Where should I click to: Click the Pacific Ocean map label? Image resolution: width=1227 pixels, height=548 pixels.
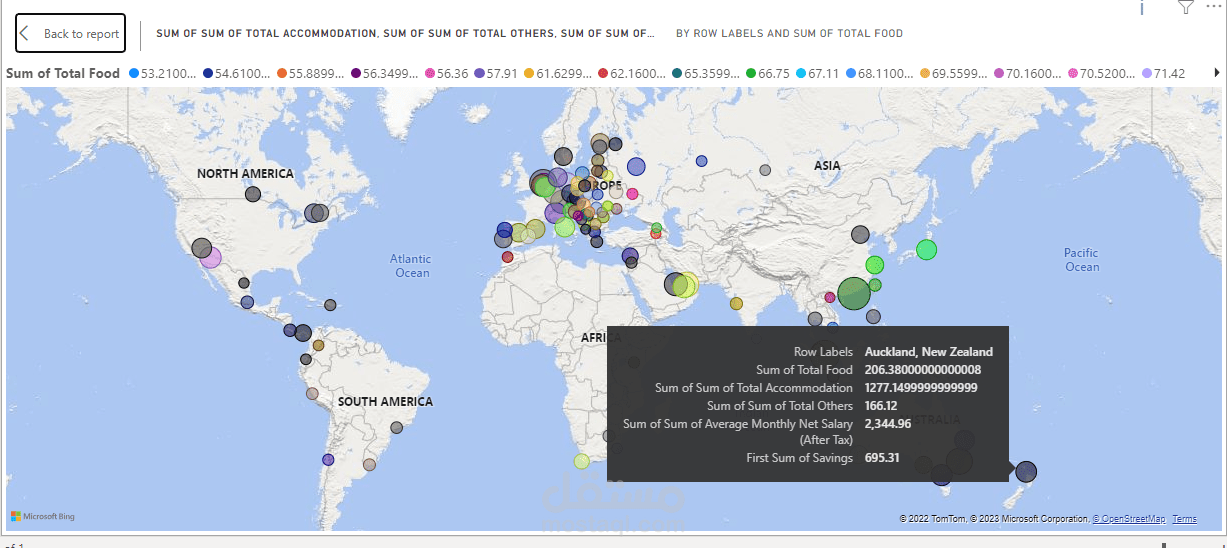pyautogui.click(x=1081, y=260)
